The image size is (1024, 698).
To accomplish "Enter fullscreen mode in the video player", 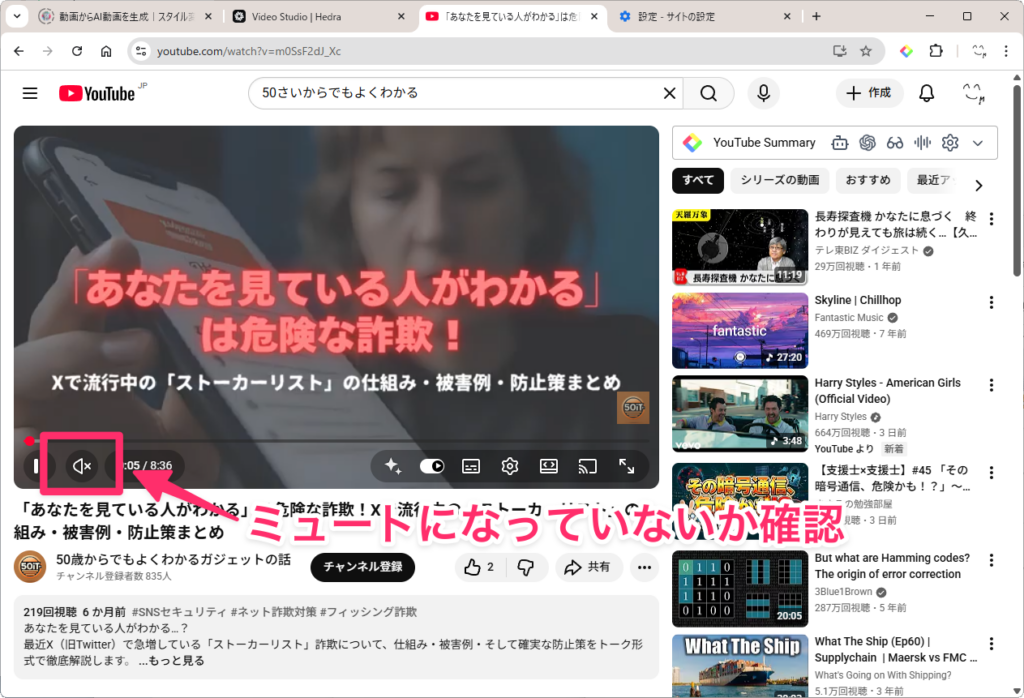I will pos(627,466).
